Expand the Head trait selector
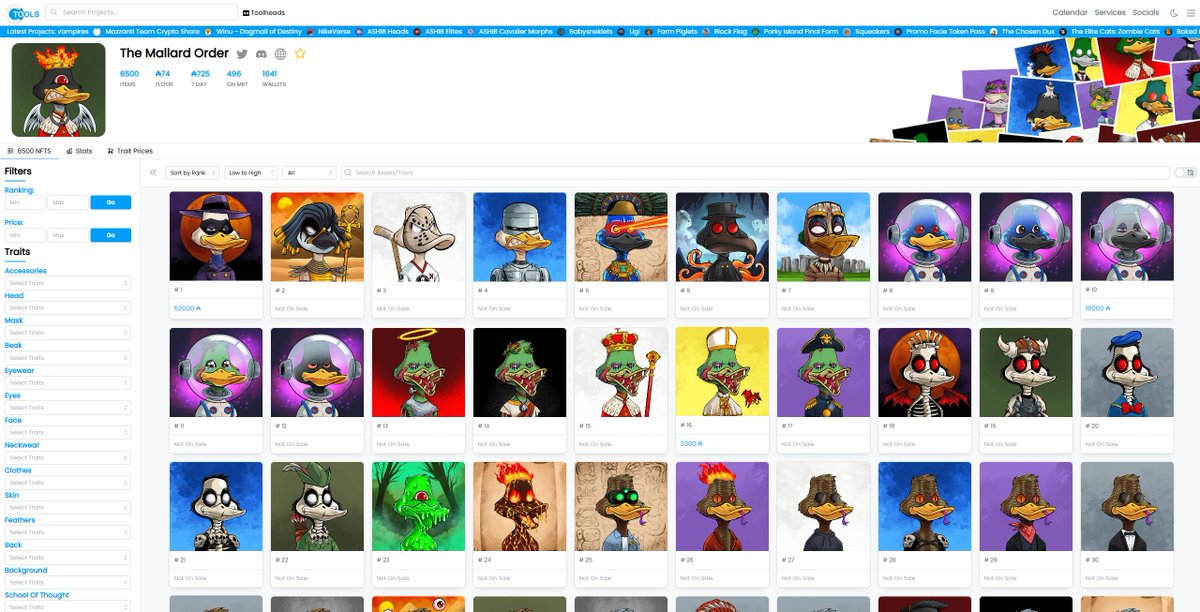The image size is (1200, 612). [x=68, y=308]
